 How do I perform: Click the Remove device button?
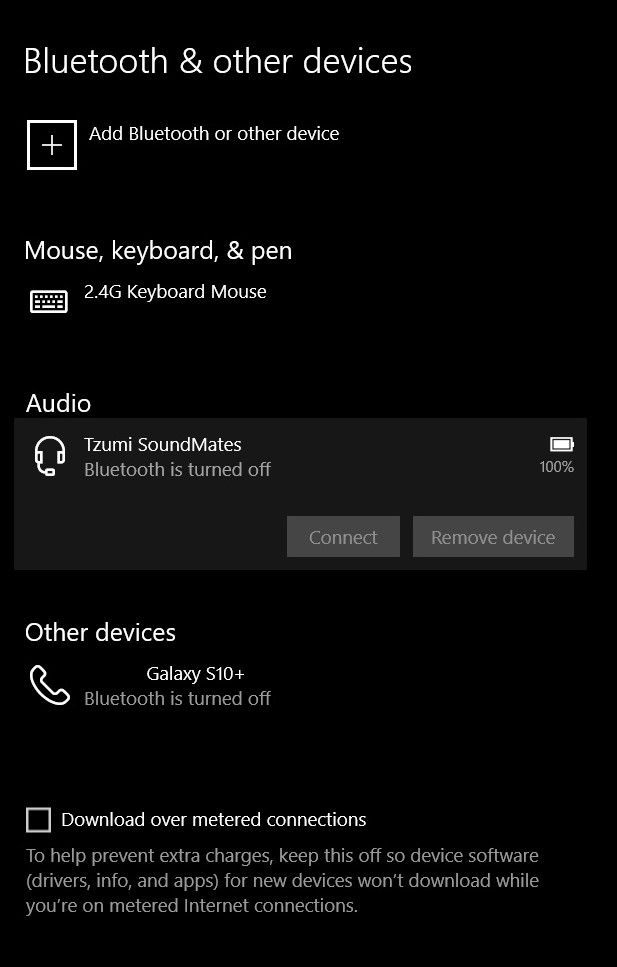(493, 537)
